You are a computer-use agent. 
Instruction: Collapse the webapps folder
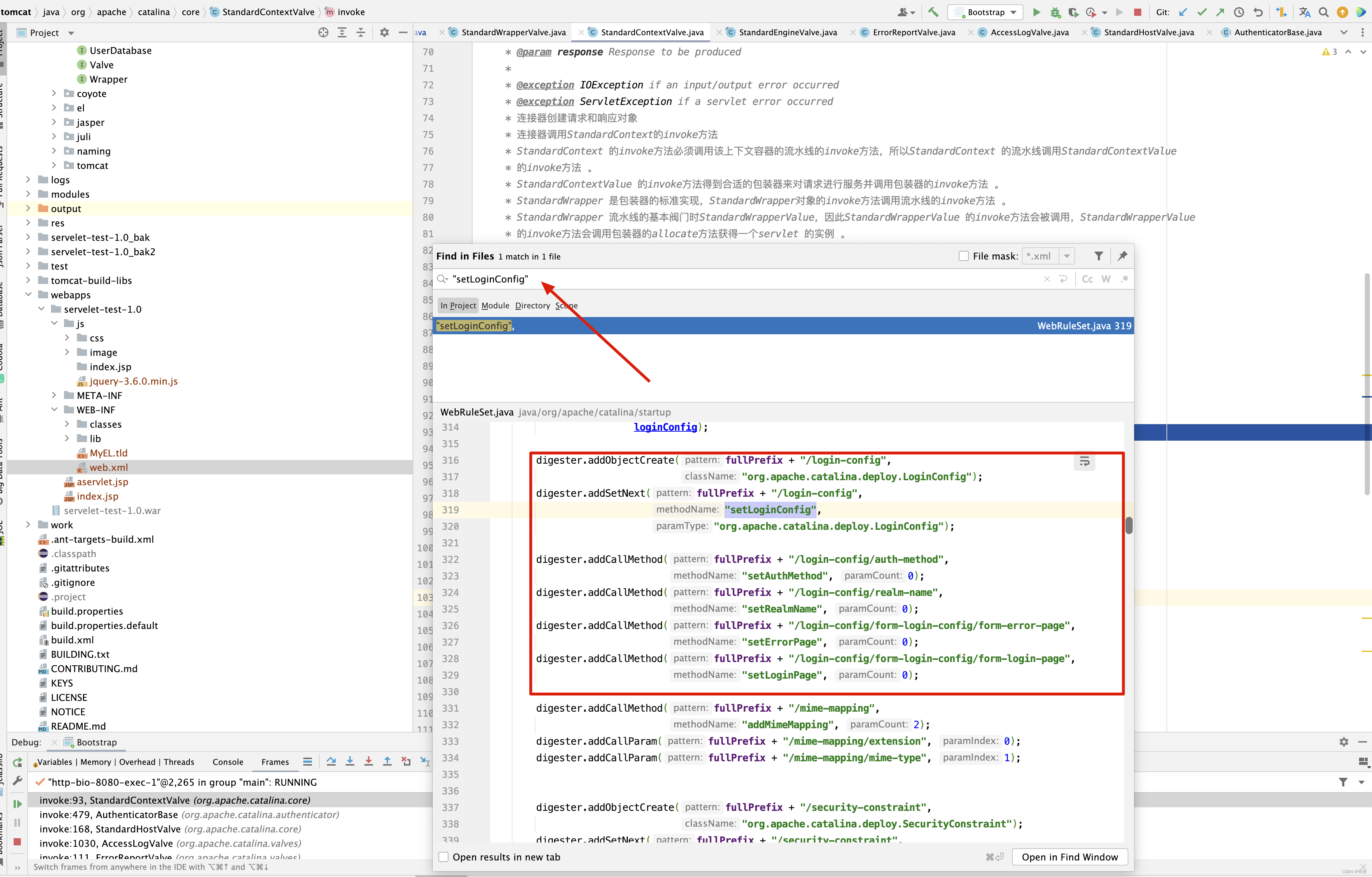[28, 295]
